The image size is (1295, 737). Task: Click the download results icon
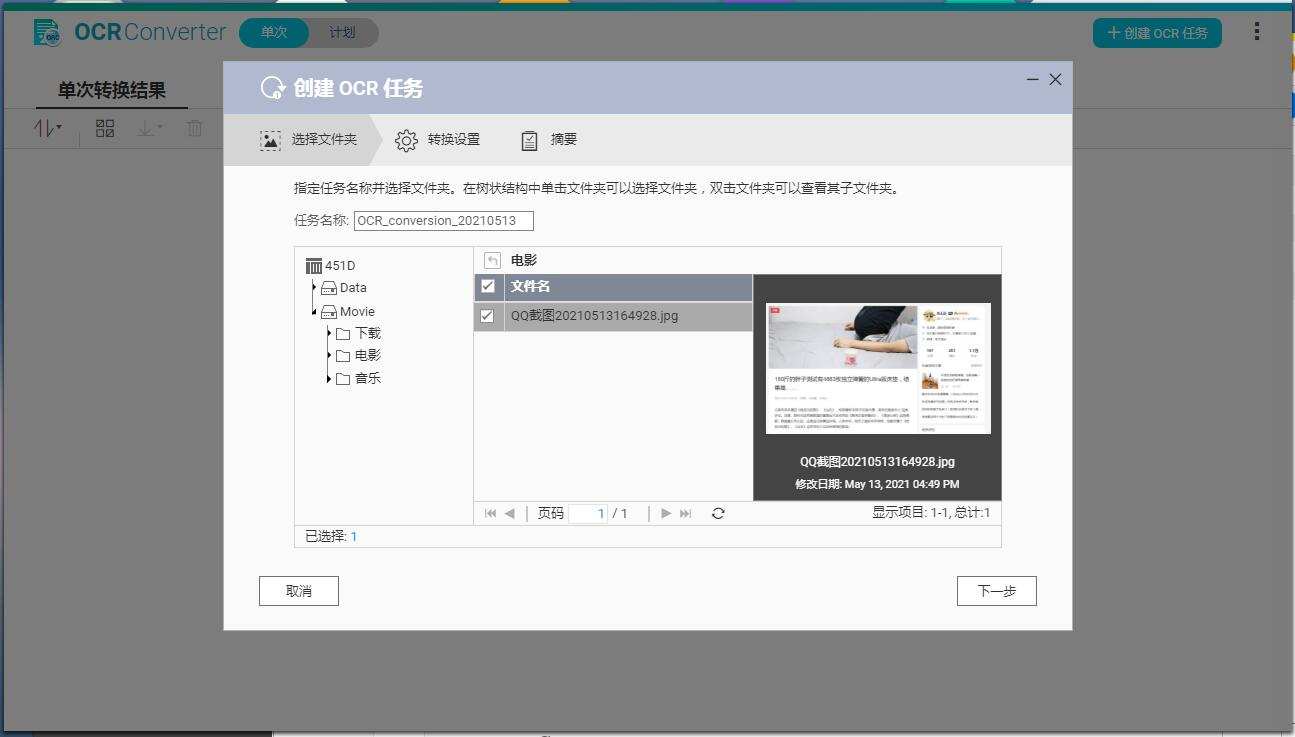(x=148, y=128)
